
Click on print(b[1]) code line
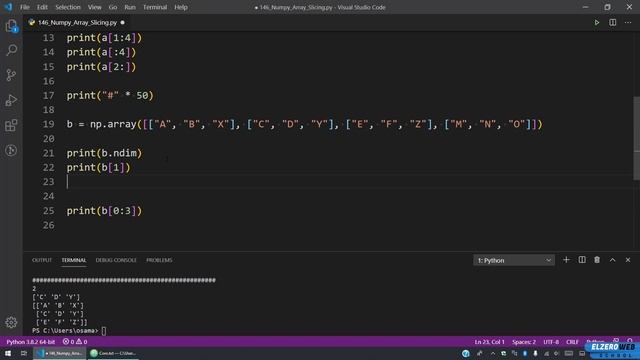click(x=98, y=167)
